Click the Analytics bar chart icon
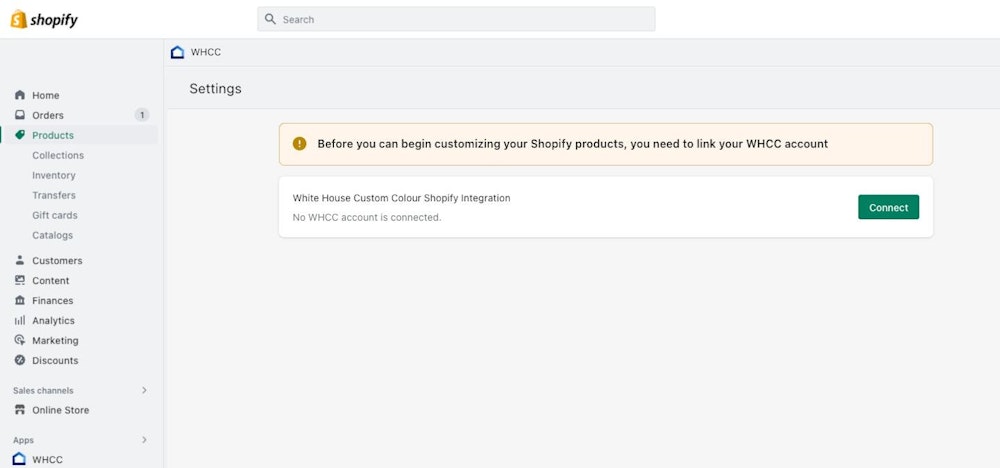 20,320
